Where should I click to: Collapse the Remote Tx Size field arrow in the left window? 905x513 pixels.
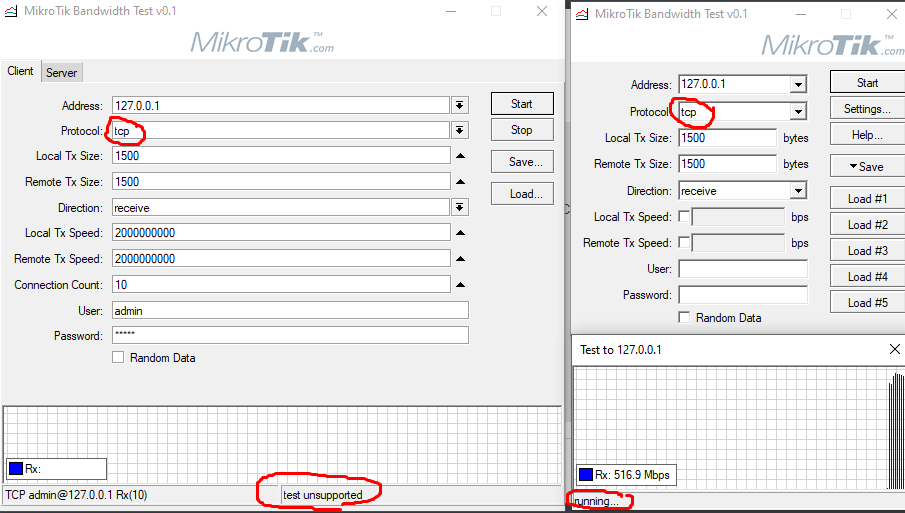460,182
